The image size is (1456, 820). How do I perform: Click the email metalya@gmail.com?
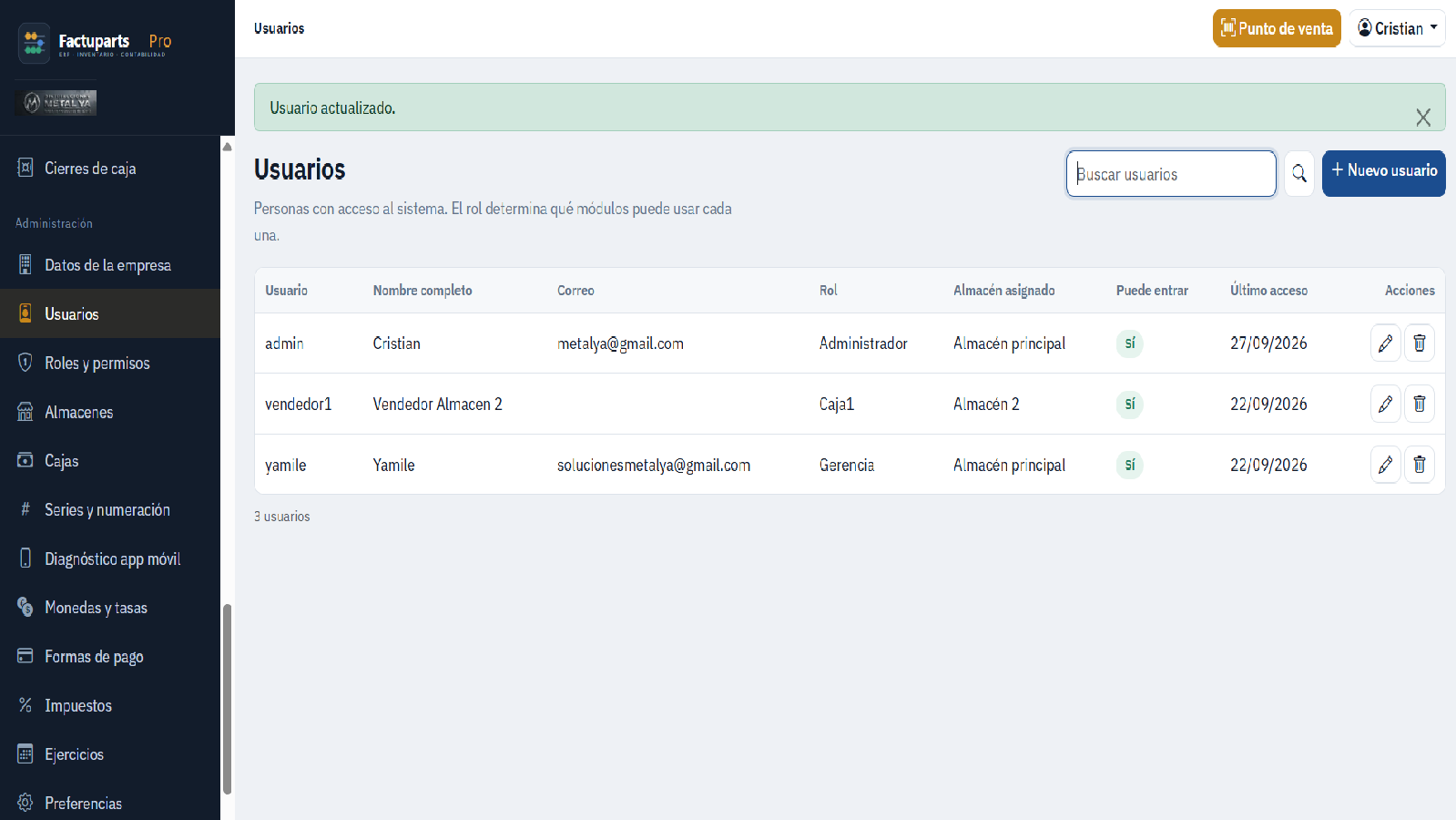coord(620,343)
